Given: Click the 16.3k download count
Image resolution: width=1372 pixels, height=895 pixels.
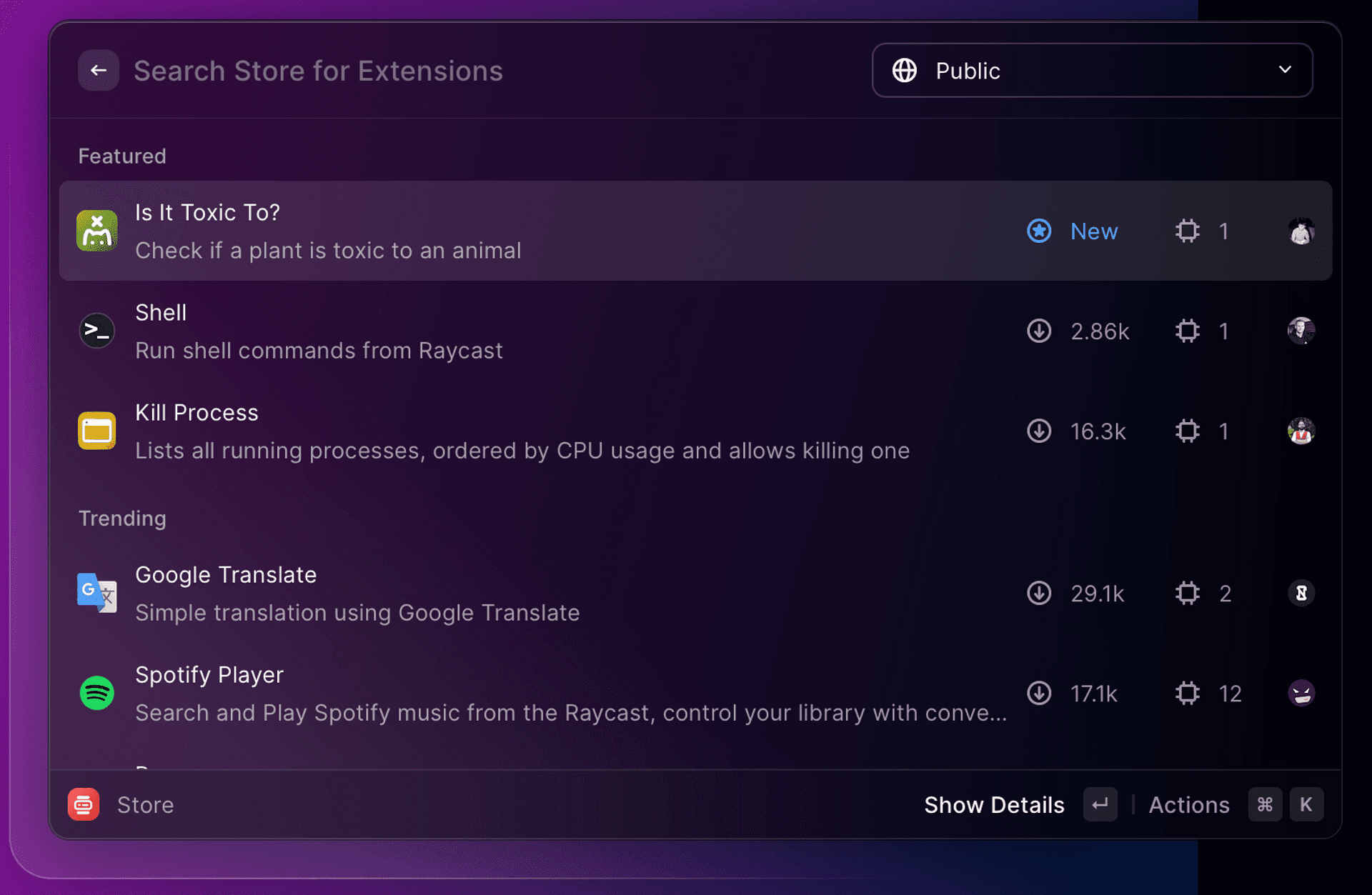Looking at the screenshot, I should [1098, 431].
